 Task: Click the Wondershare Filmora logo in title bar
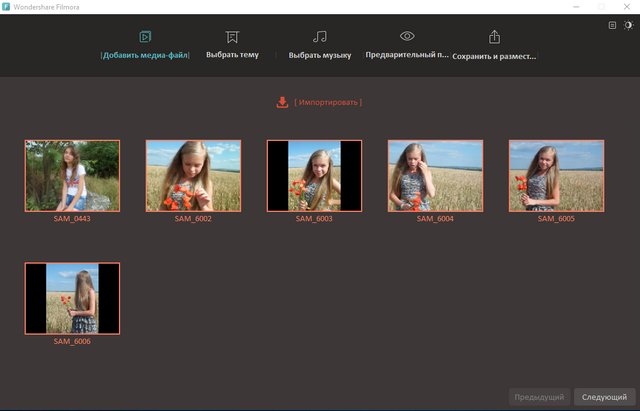(7, 7)
